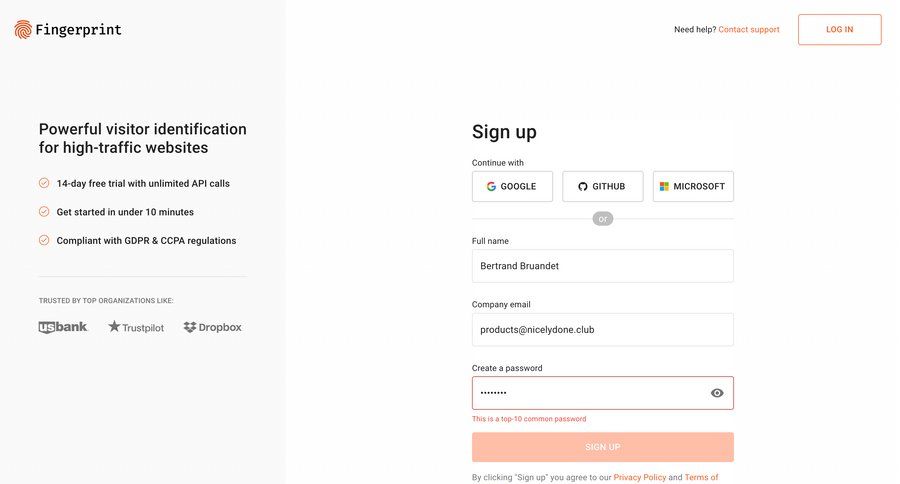Click the Fingerprint logo icon

point(23,30)
